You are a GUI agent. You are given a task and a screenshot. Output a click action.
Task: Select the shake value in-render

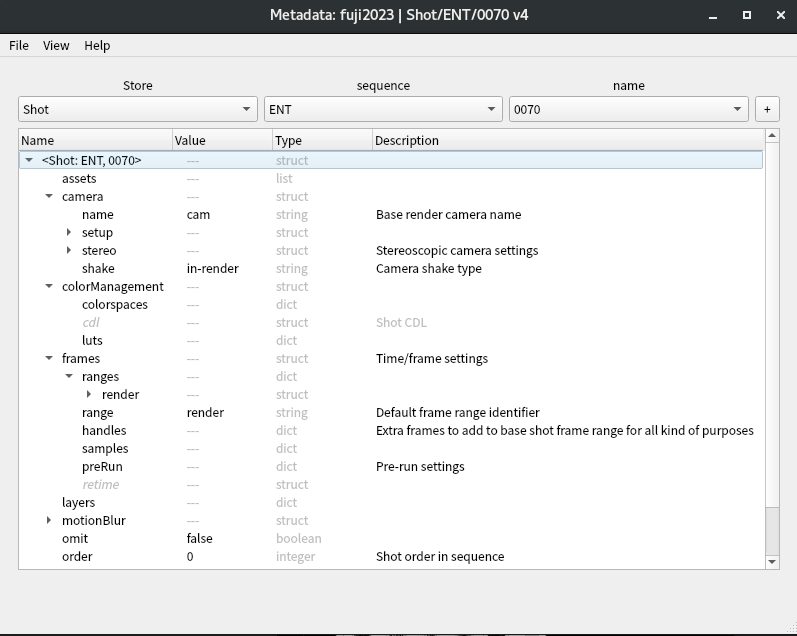[x=212, y=269]
